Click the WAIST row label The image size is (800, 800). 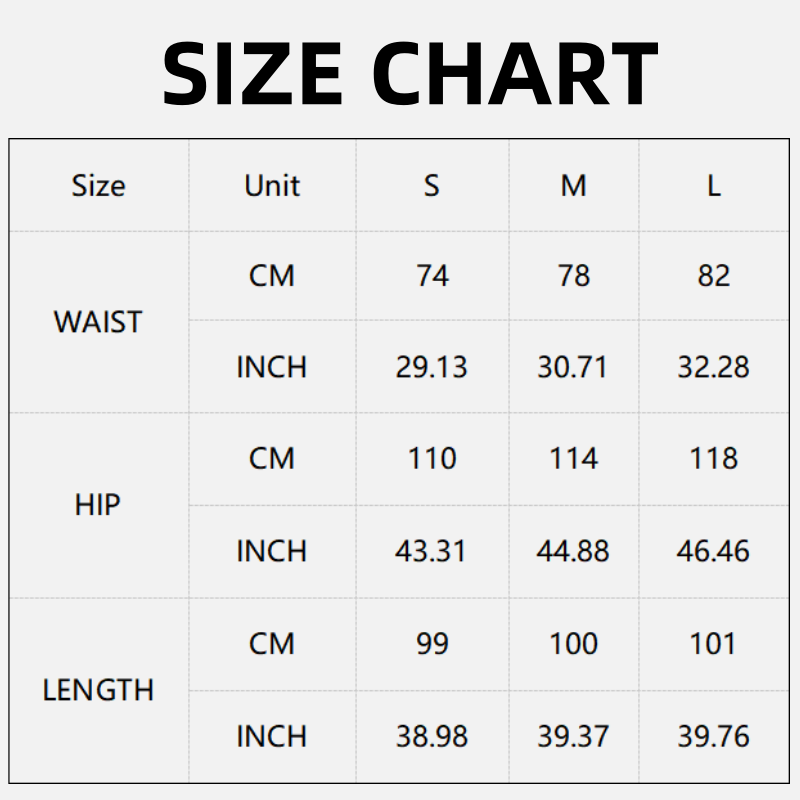pyautogui.click(x=98, y=322)
